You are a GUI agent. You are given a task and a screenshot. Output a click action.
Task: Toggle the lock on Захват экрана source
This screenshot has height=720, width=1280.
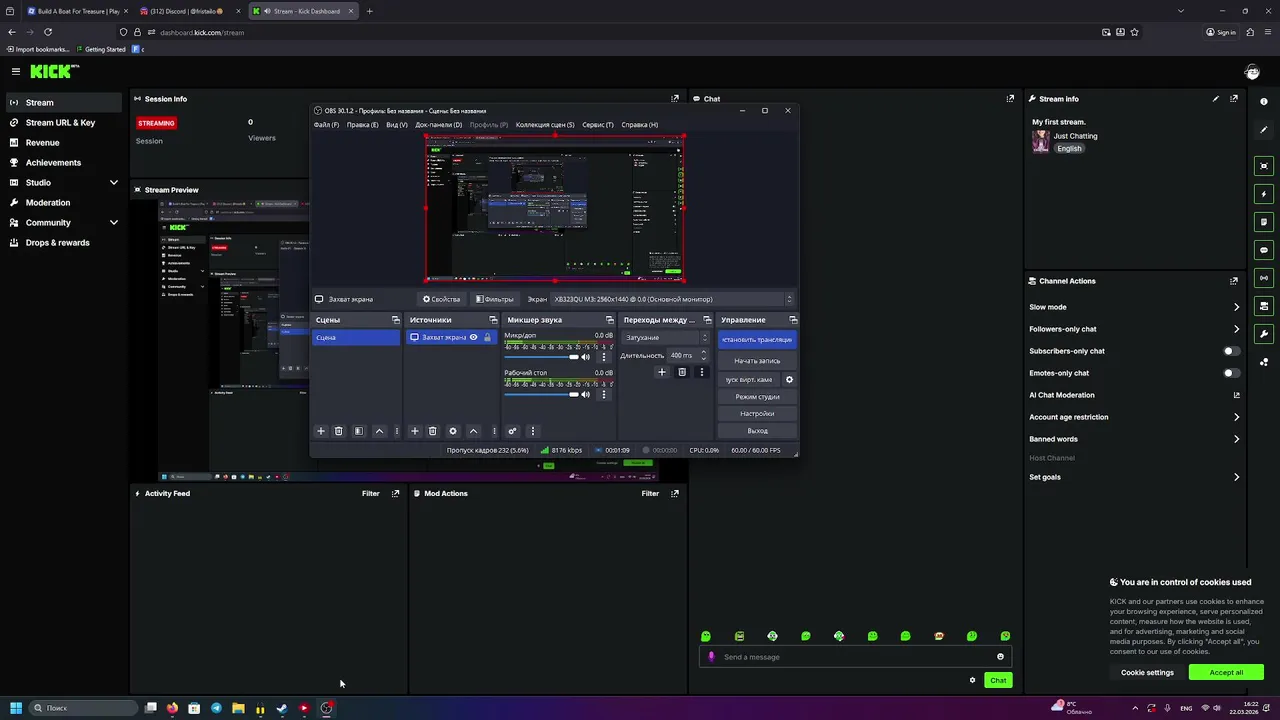[488, 337]
